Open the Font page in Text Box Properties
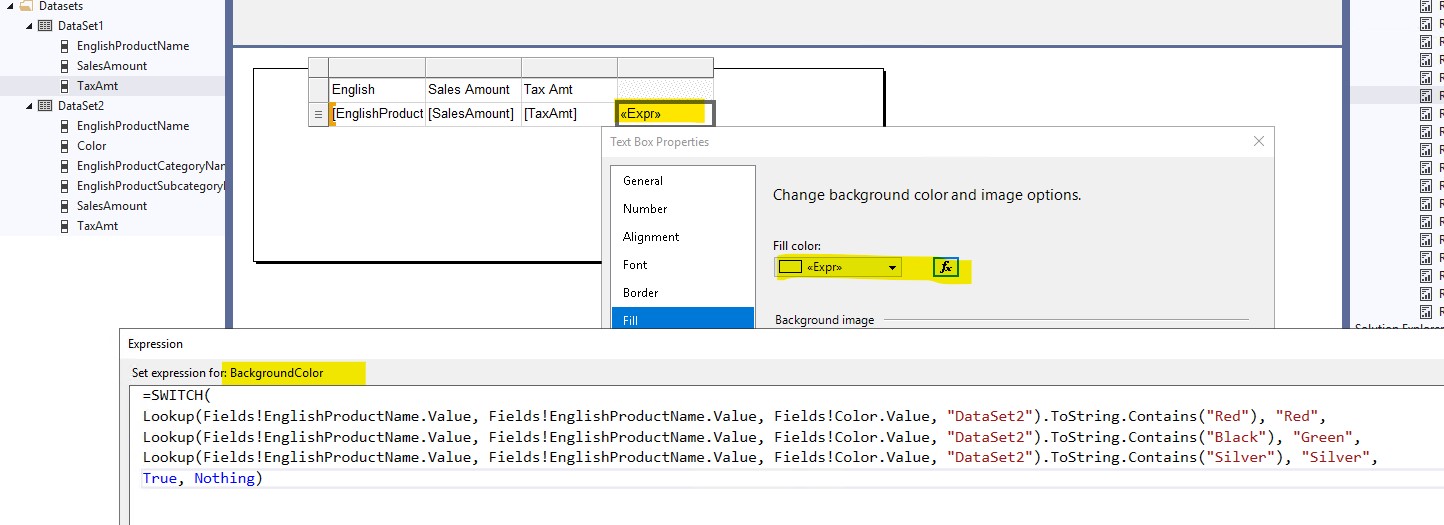 (x=683, y=265)
